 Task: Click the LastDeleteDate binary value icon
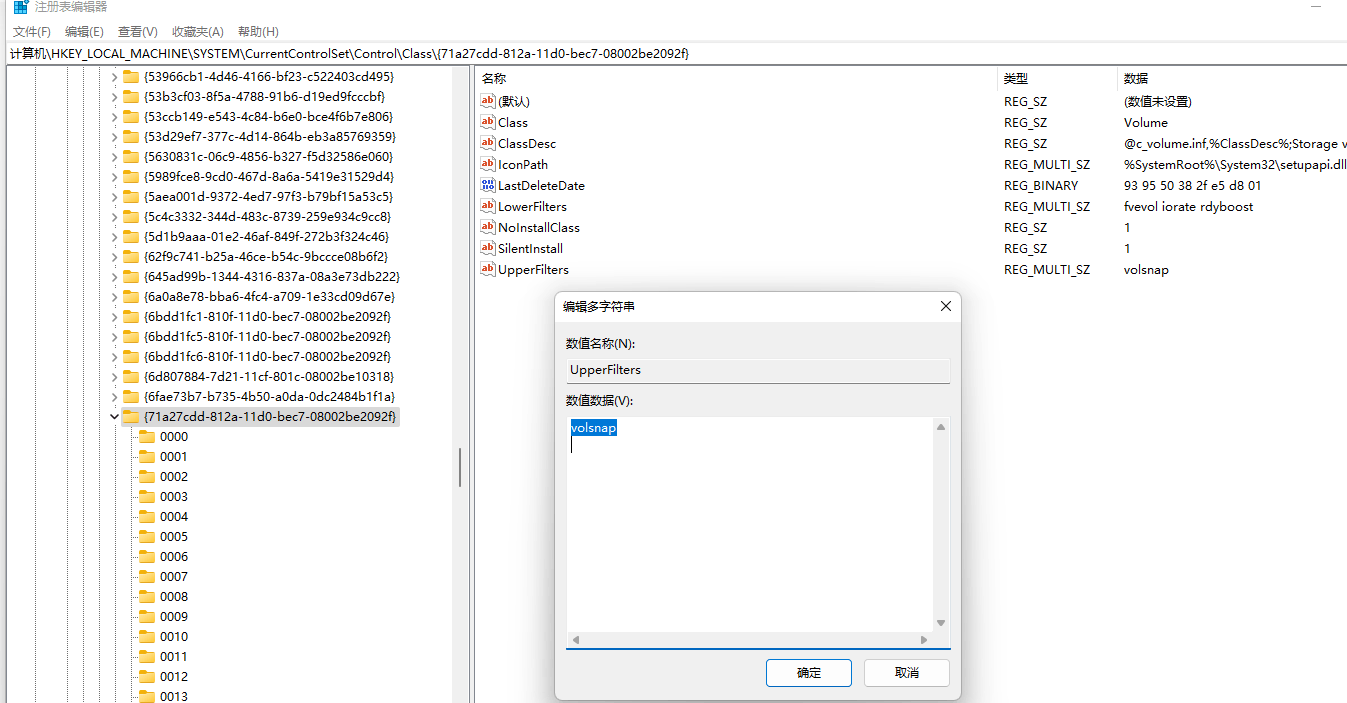pos(488,185)
